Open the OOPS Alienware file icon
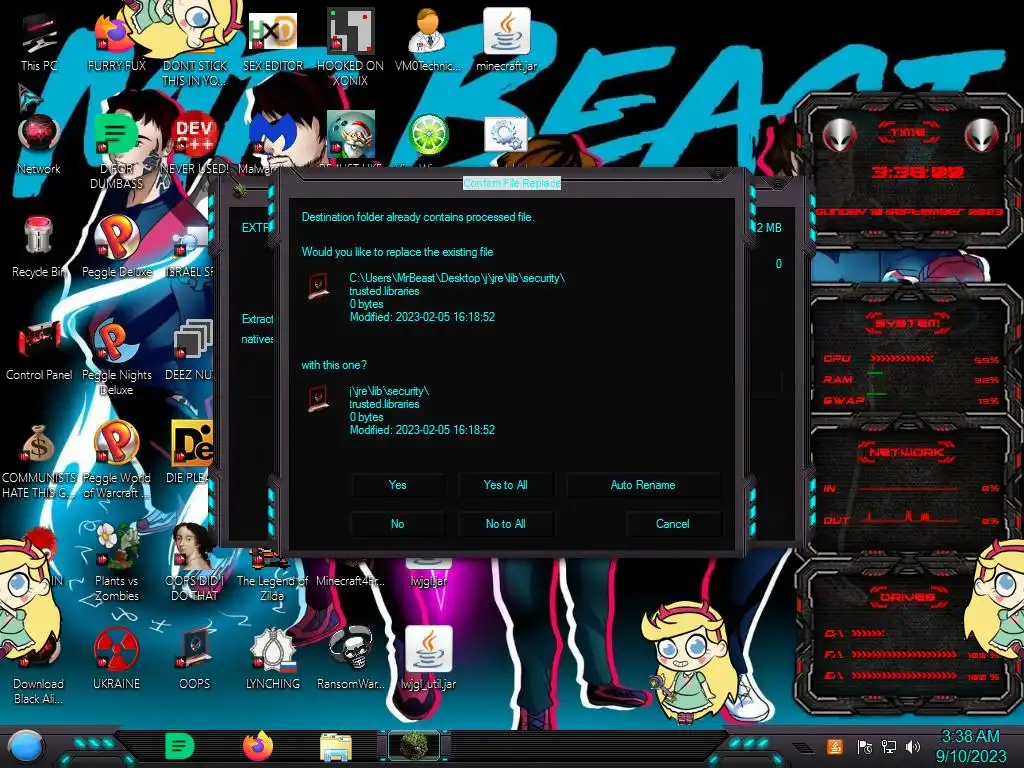The height and width of the screenshot is (768, 1024). (194, 658)
